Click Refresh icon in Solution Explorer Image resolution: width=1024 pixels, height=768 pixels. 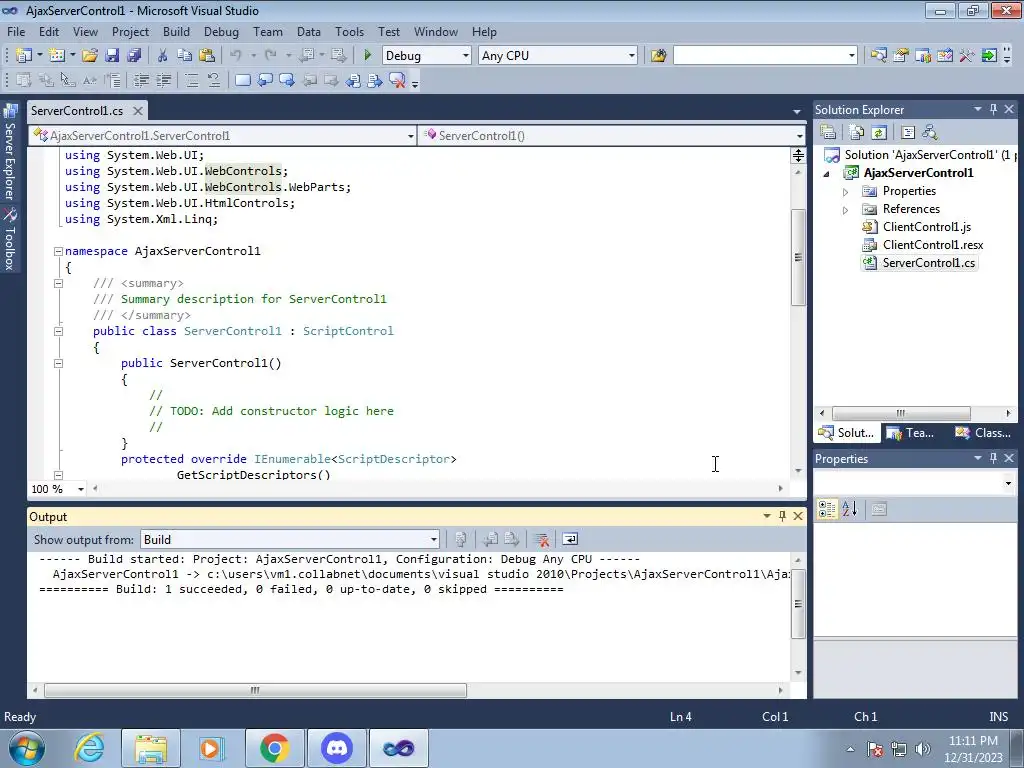pos(879,132)
